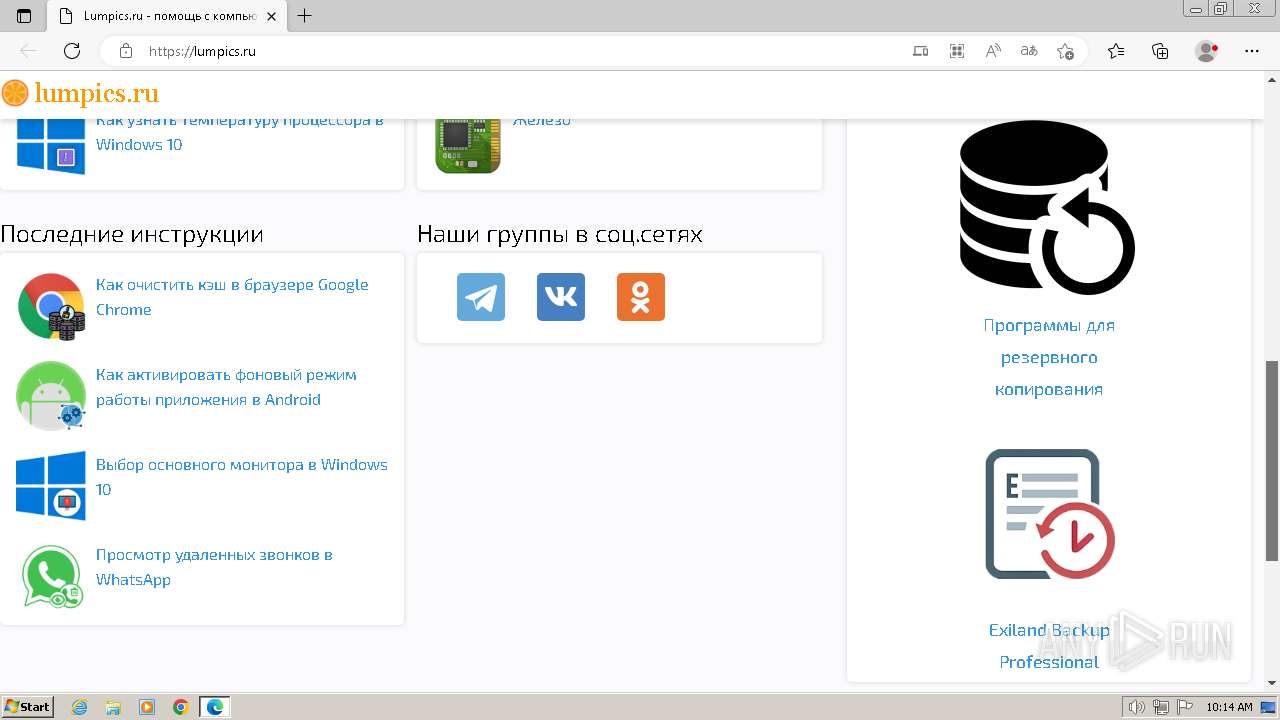Open the tab actions menu icon

pos(24,16)
